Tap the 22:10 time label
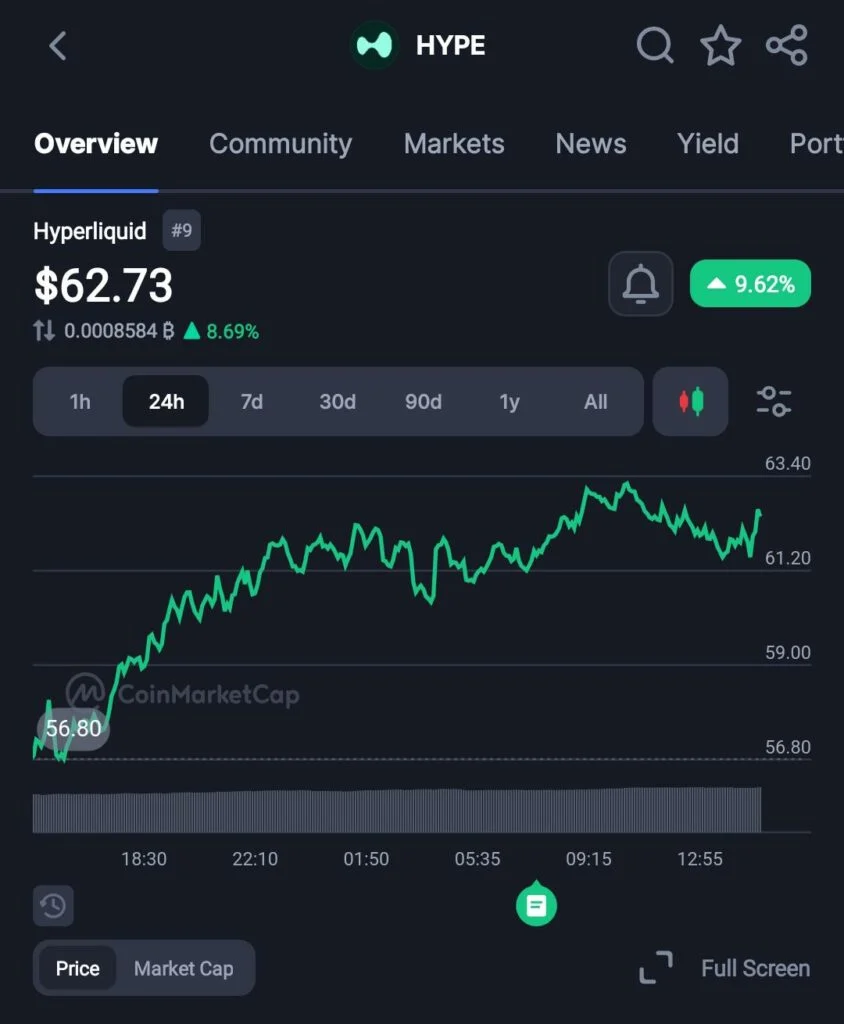The image size is (844, 1024). pyautogui.click(x=255, y=858)
